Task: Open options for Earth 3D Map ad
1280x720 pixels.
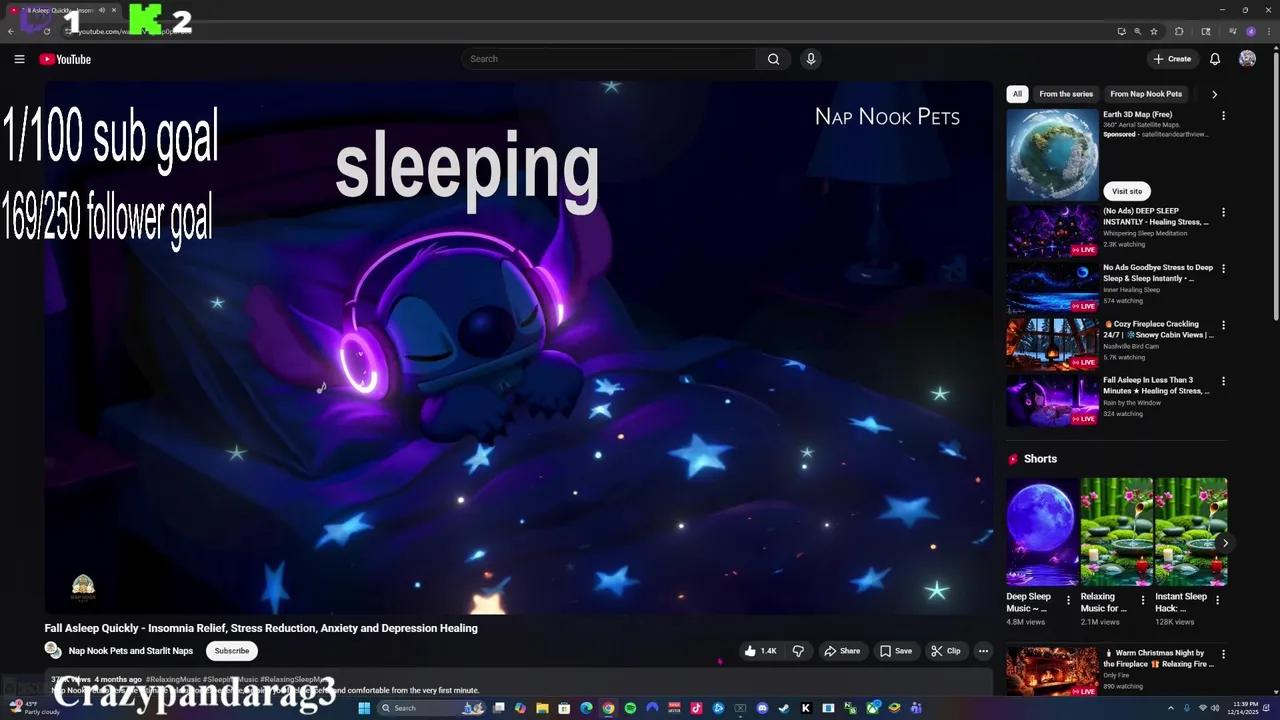Action: pyautogui.click(x=1223, y=116)
